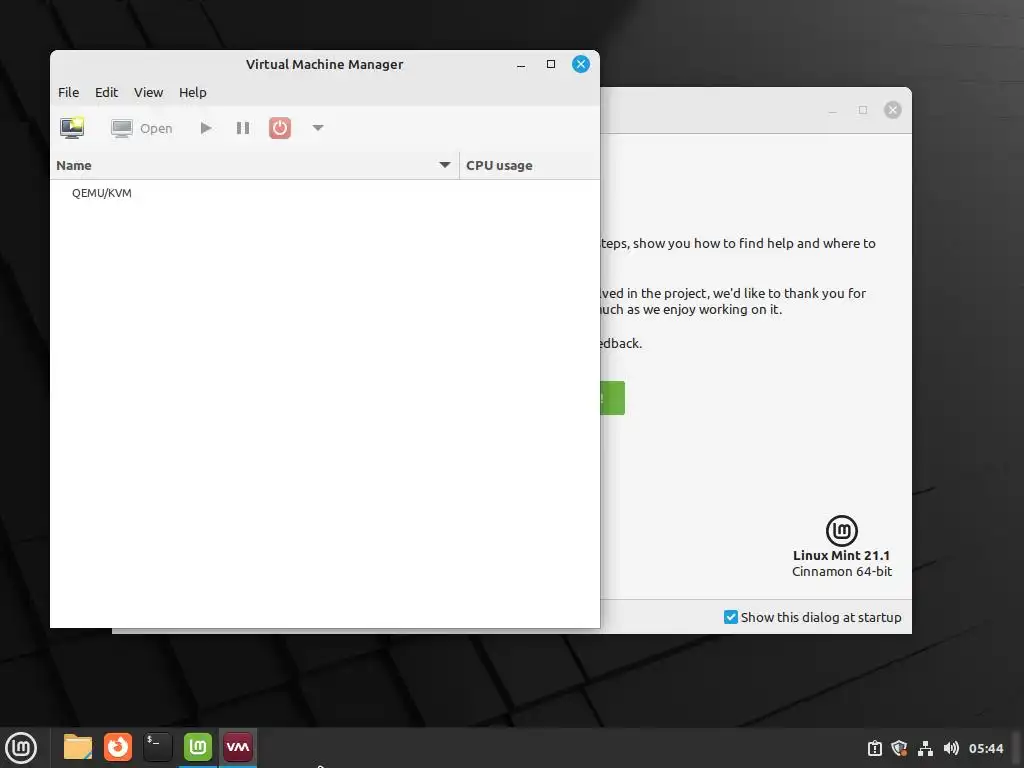Viewport: 1024px width, 768px height.
Task: Click the Linux Mint logo in welcome window
Action: click(841, 531)
